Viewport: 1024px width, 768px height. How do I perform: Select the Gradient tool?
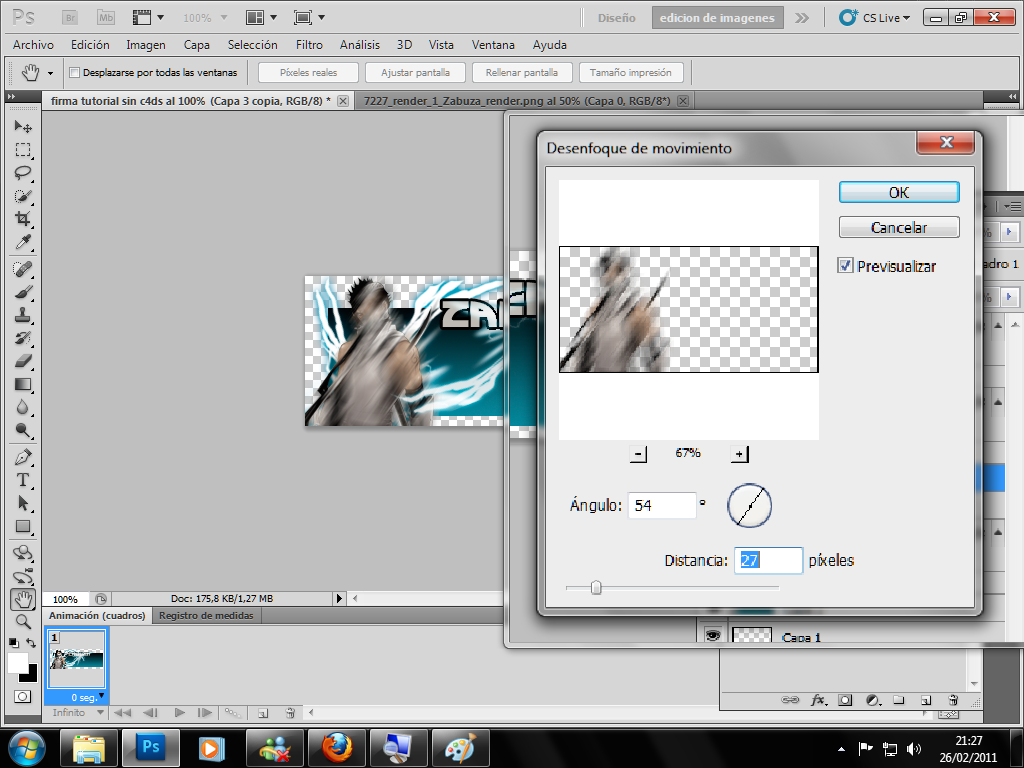pyautogui.click(x=23, y=384)
